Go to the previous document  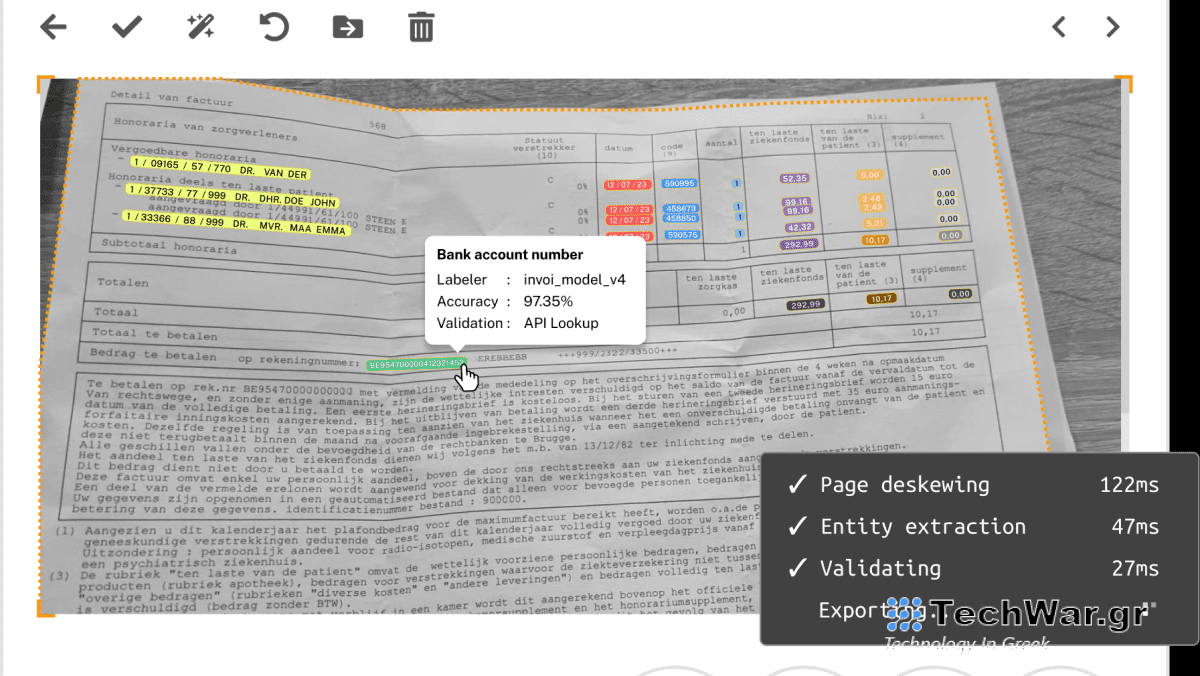point(1059,27)
